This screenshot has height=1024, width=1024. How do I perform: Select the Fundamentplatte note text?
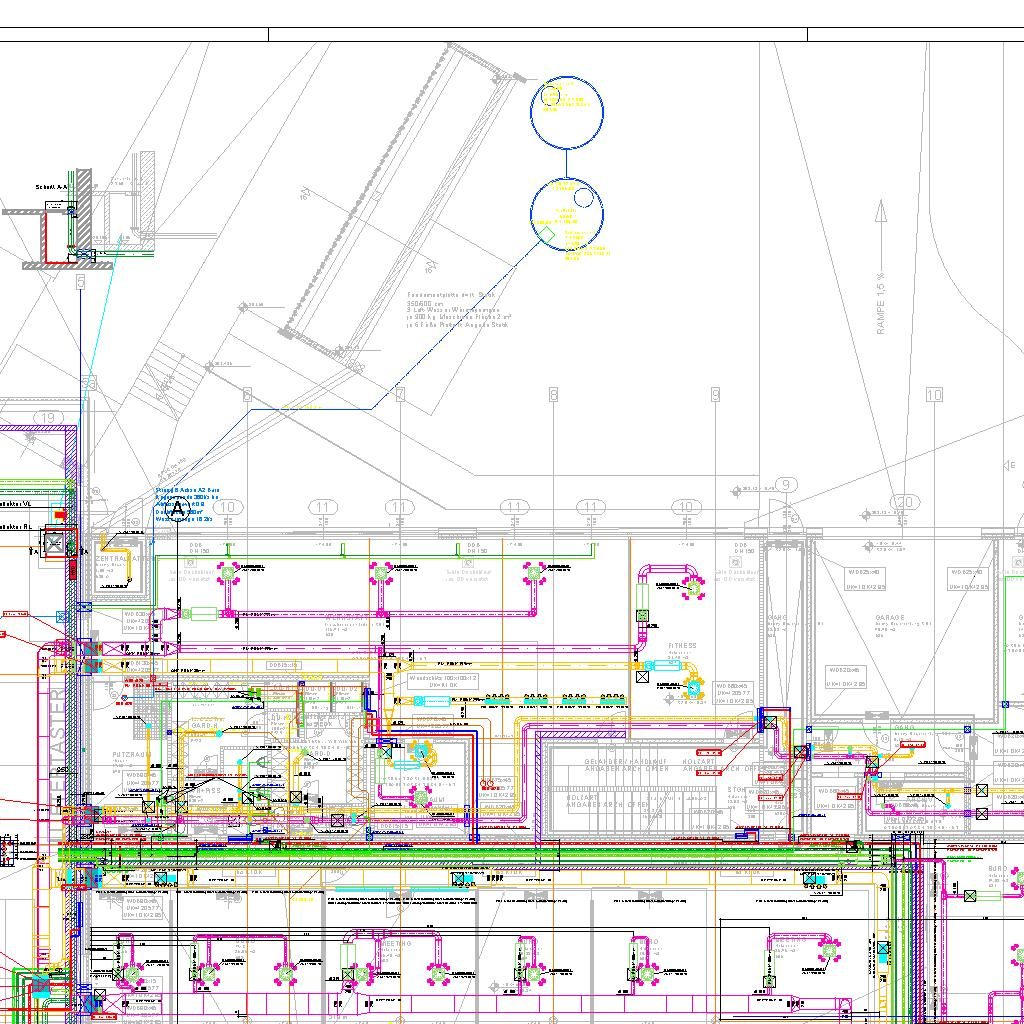(x=458, y=310)
